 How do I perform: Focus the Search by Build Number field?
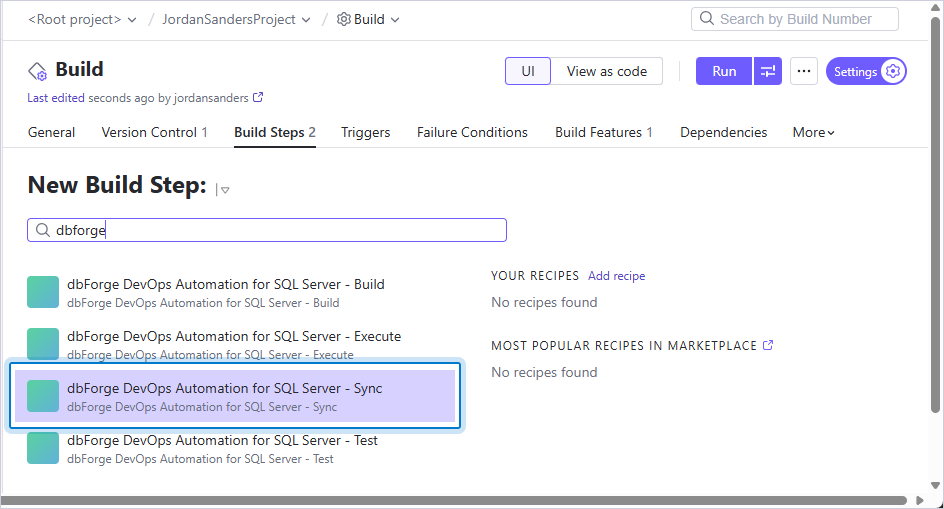click(795, 19)
